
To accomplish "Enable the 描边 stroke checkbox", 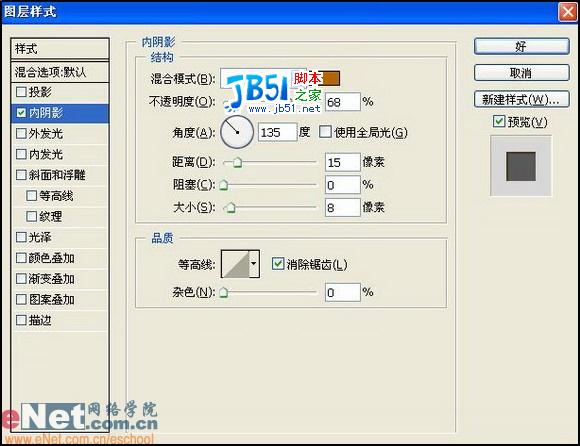I will (x=21, y=320).
